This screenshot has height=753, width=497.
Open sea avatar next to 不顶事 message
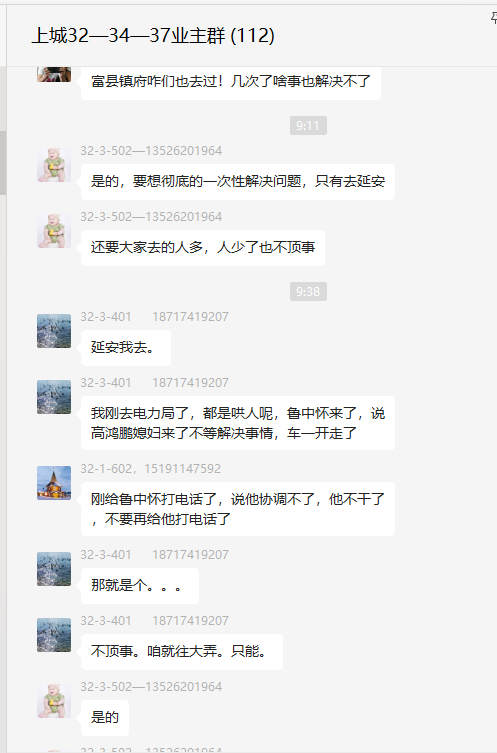54,635
